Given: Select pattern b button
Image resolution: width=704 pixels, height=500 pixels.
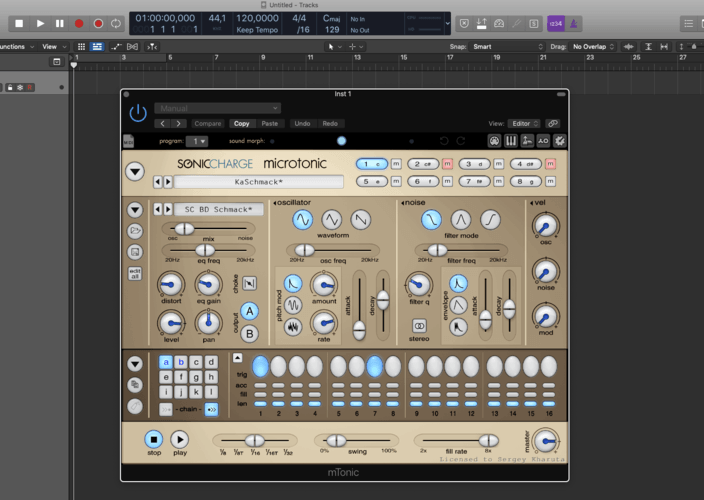Looking at the screenshot, I should tap(181, 362).
